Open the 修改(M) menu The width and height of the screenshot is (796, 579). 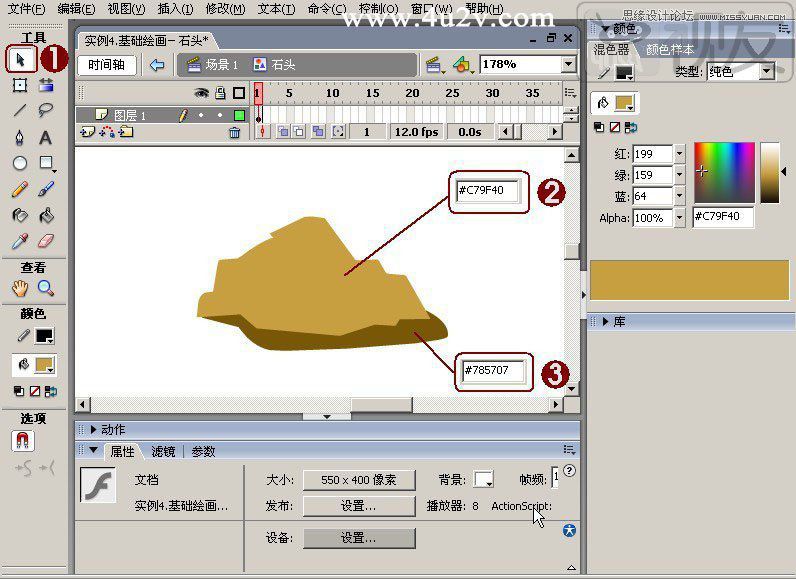pos(225,9)
